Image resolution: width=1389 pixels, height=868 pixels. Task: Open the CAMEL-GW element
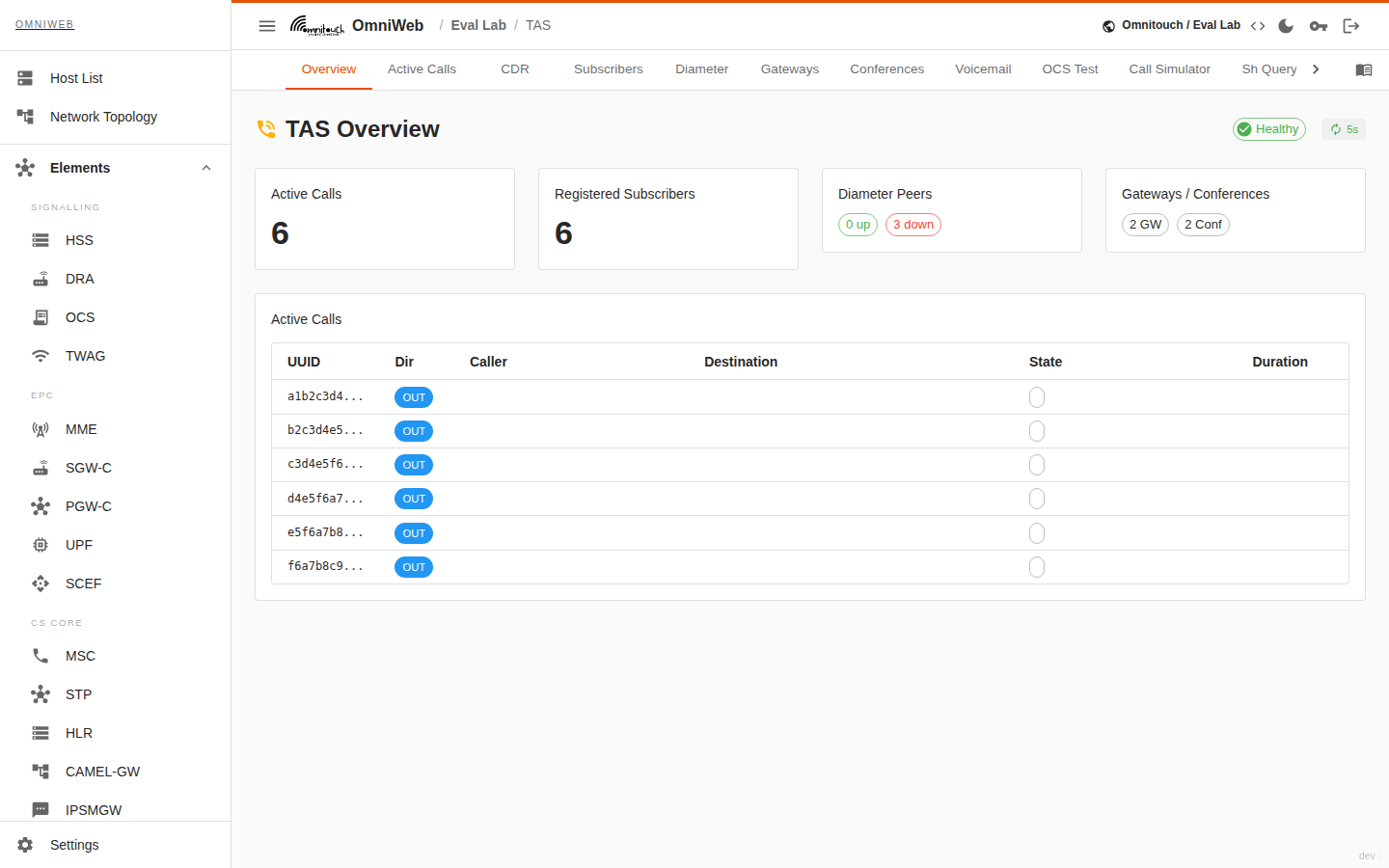pos(116,772)
